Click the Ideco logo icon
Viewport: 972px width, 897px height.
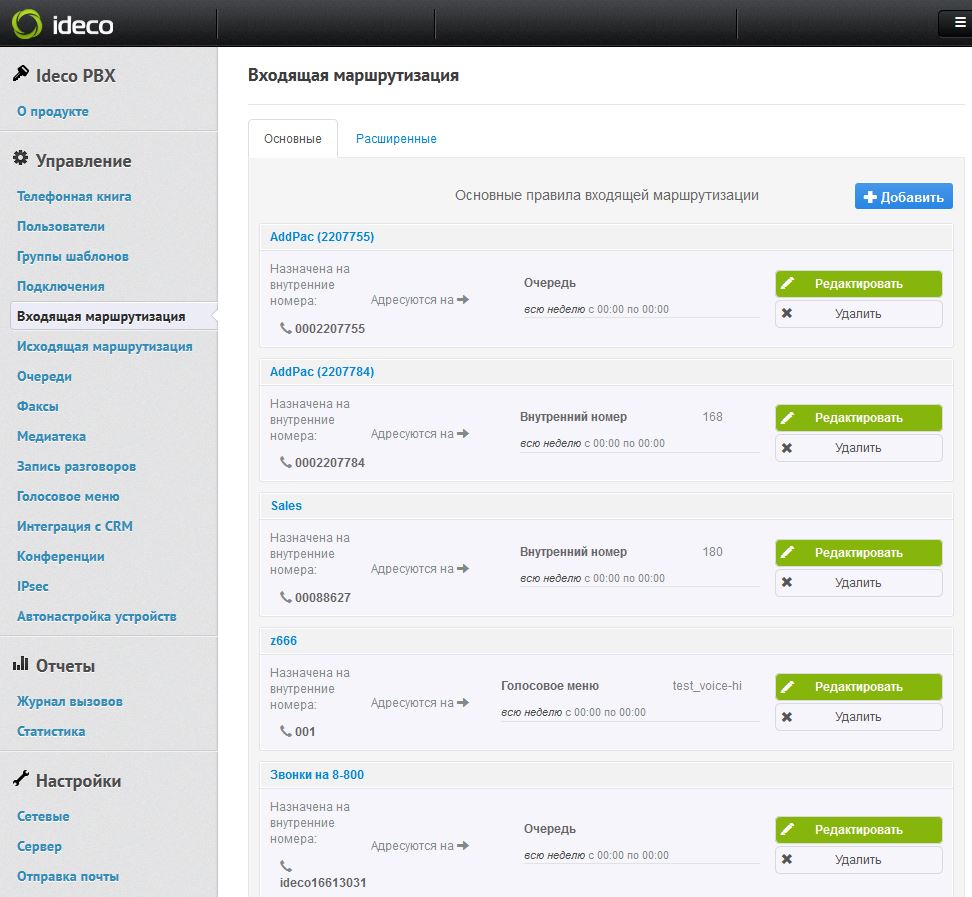pos(27,23)
